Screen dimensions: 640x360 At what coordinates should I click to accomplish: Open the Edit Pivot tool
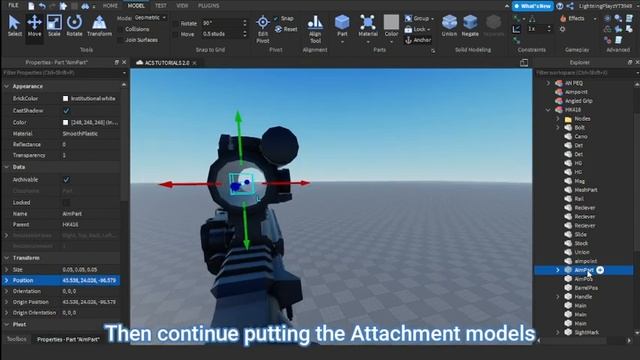(263, 29)
